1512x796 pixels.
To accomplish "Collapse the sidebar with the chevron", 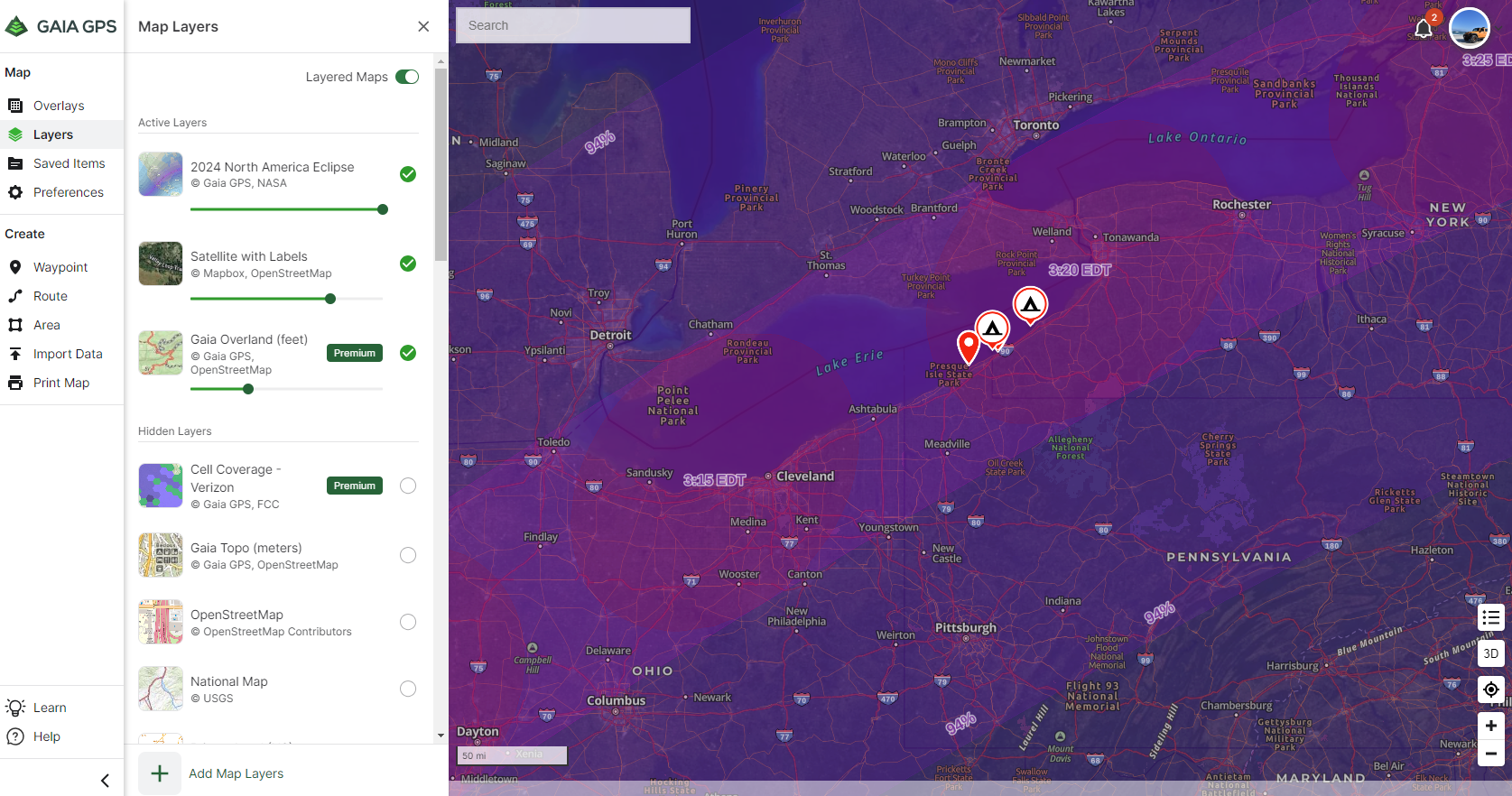I will coord(105,781).
